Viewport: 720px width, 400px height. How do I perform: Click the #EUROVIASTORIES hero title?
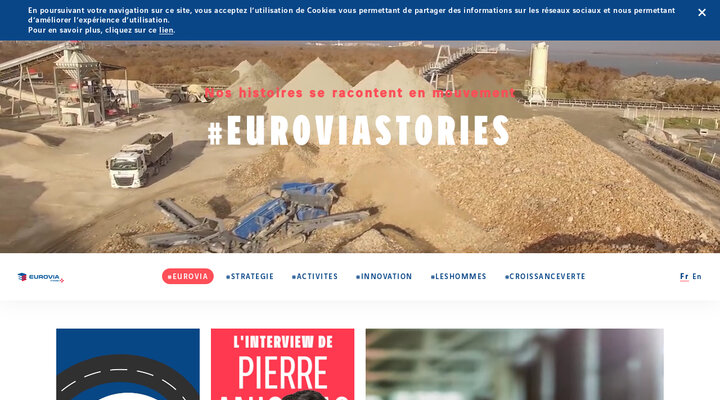click(359, 131)
